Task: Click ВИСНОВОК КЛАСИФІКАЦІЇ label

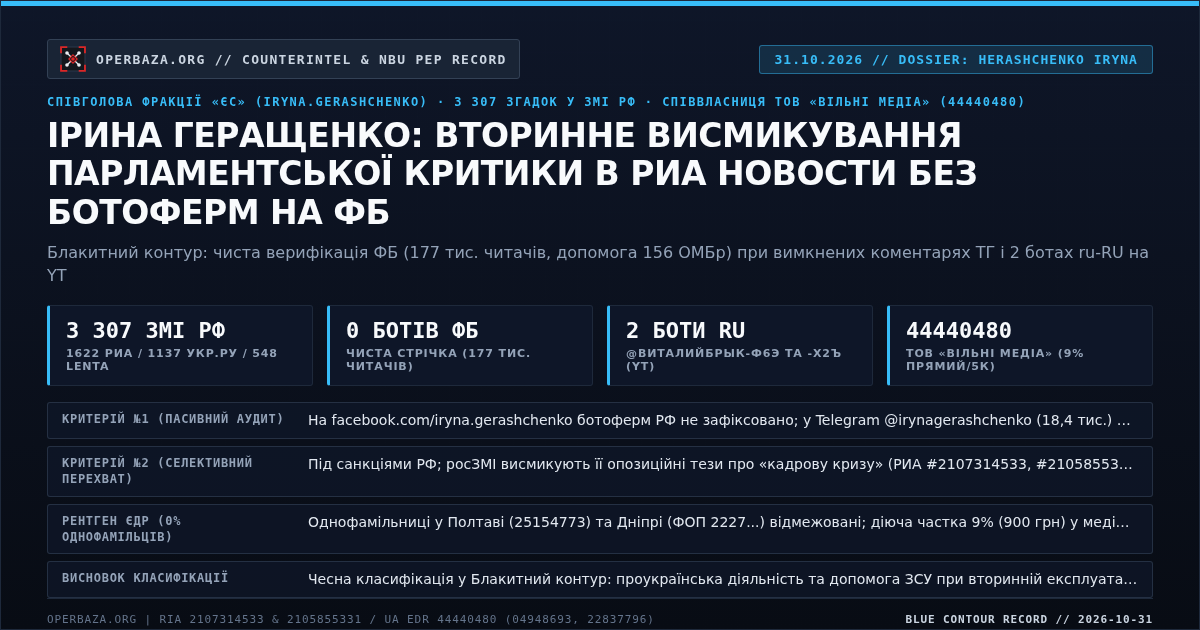Action: 145,578
